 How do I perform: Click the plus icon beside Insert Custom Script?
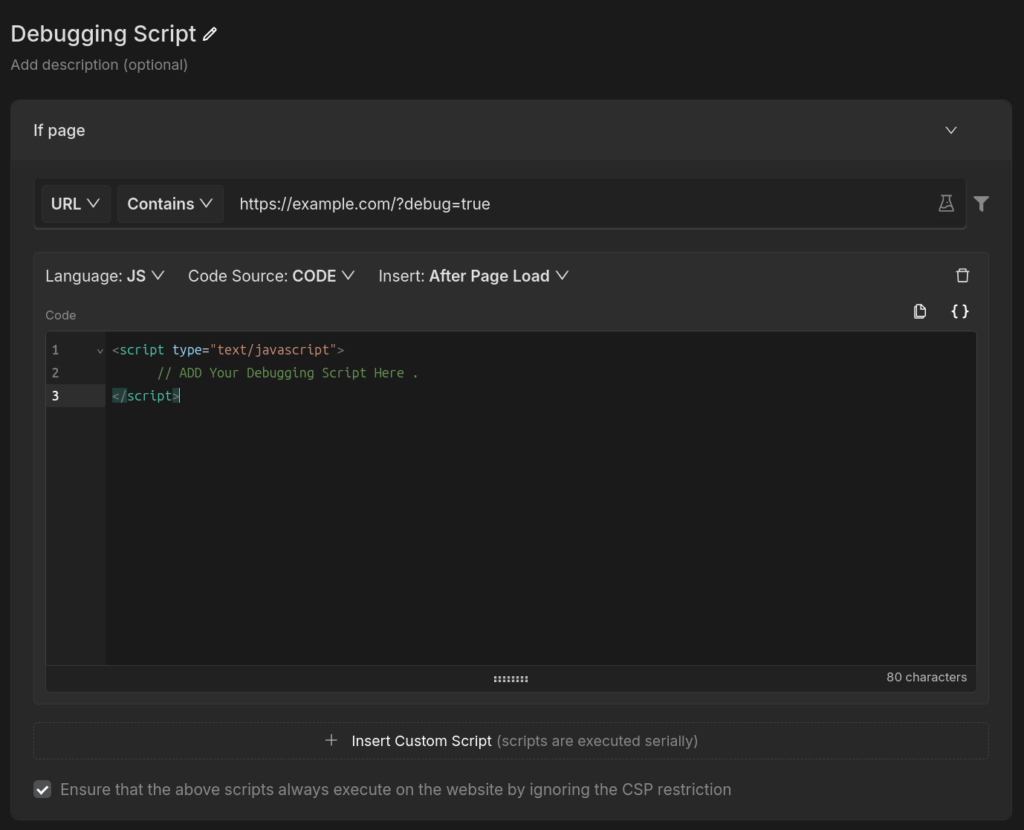point(331,741)
